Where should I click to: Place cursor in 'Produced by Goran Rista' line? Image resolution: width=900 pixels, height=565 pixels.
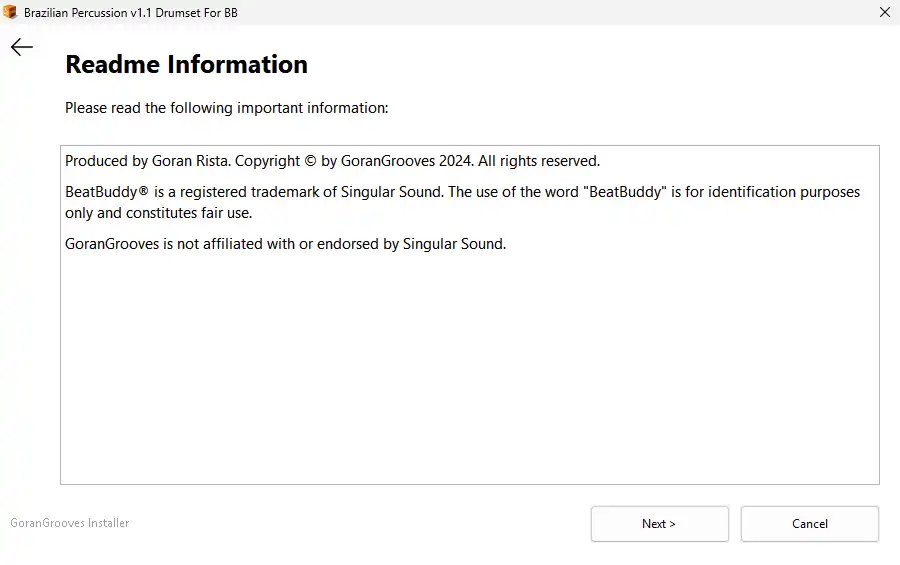click(x=332, y=161)
